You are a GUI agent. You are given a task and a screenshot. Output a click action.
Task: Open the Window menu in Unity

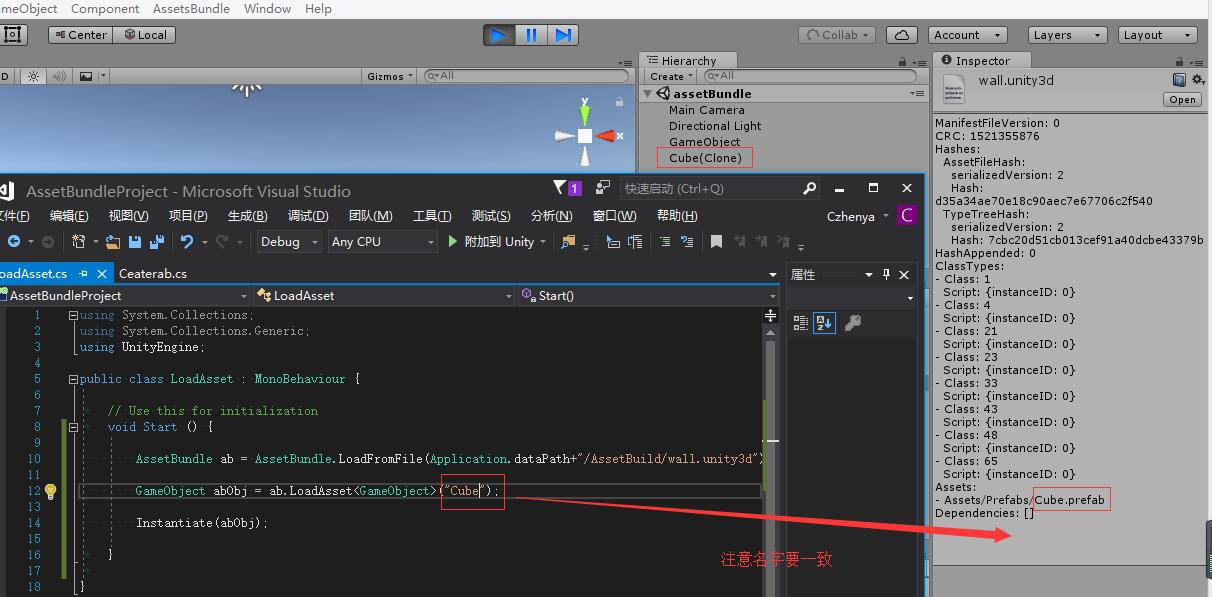point(267,8)
